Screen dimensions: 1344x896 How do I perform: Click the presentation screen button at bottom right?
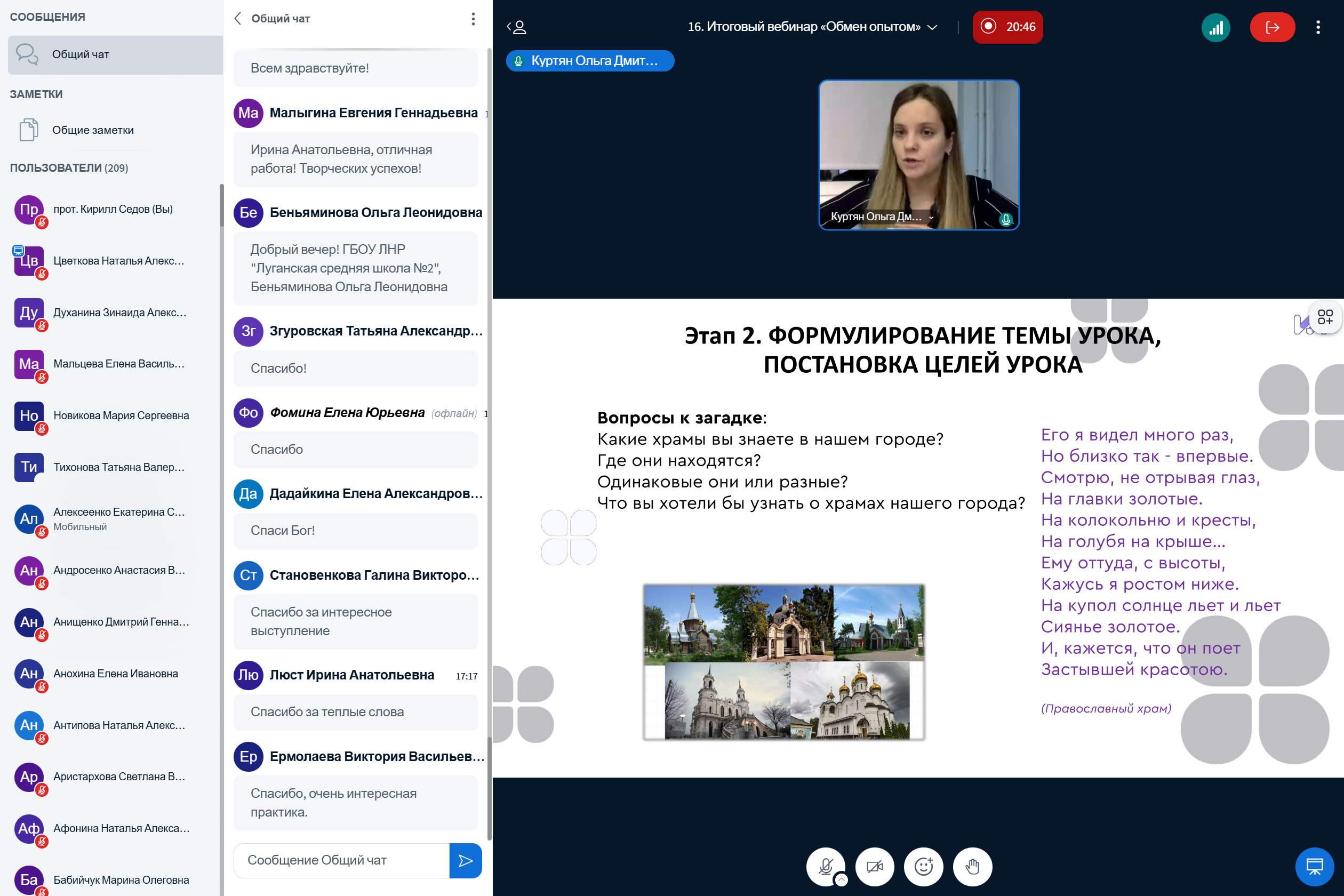pos(1314,866)
